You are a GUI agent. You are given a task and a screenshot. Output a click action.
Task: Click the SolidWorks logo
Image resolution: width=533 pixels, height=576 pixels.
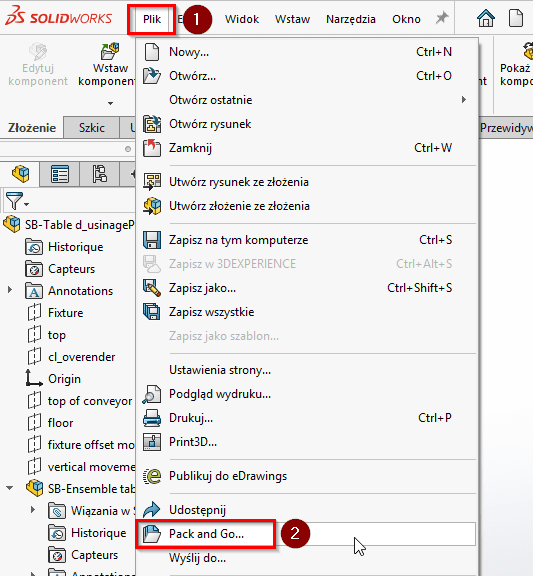click(x=59, y=16)
